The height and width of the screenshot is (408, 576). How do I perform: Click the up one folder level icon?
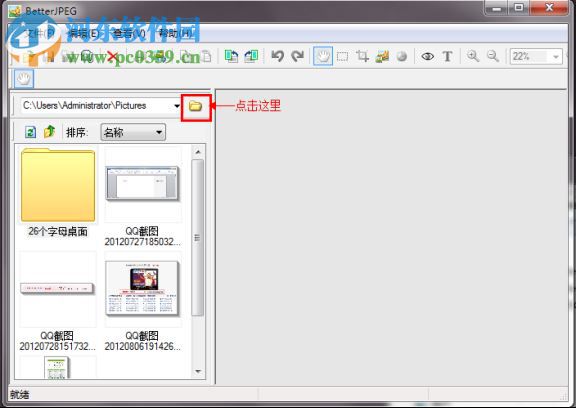point(49,131)
